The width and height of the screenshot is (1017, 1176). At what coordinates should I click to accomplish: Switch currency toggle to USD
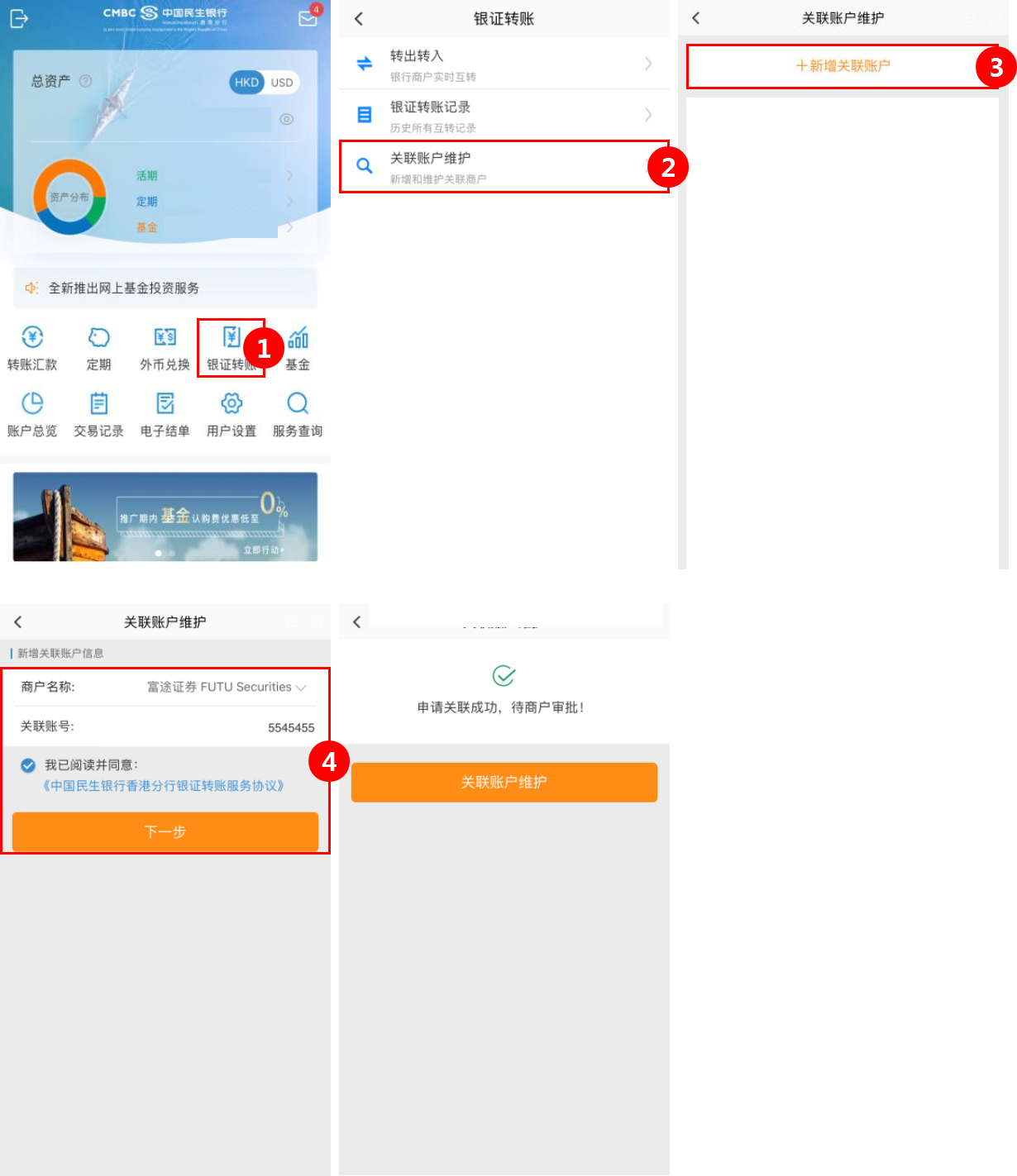pos(282,83)
